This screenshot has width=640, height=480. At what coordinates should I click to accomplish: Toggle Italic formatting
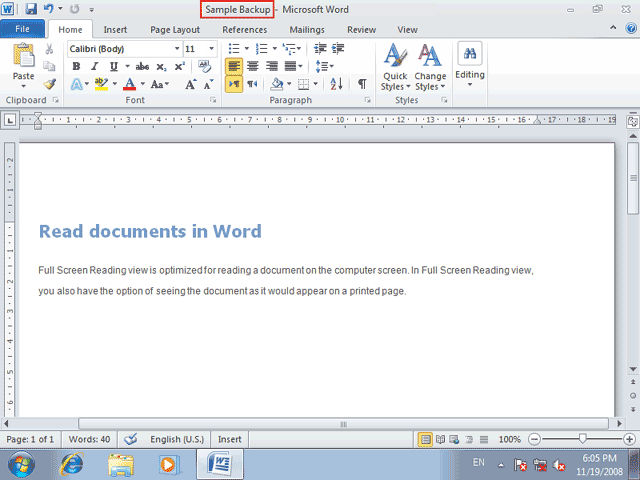pyautogui.click(x=95, y=66)
